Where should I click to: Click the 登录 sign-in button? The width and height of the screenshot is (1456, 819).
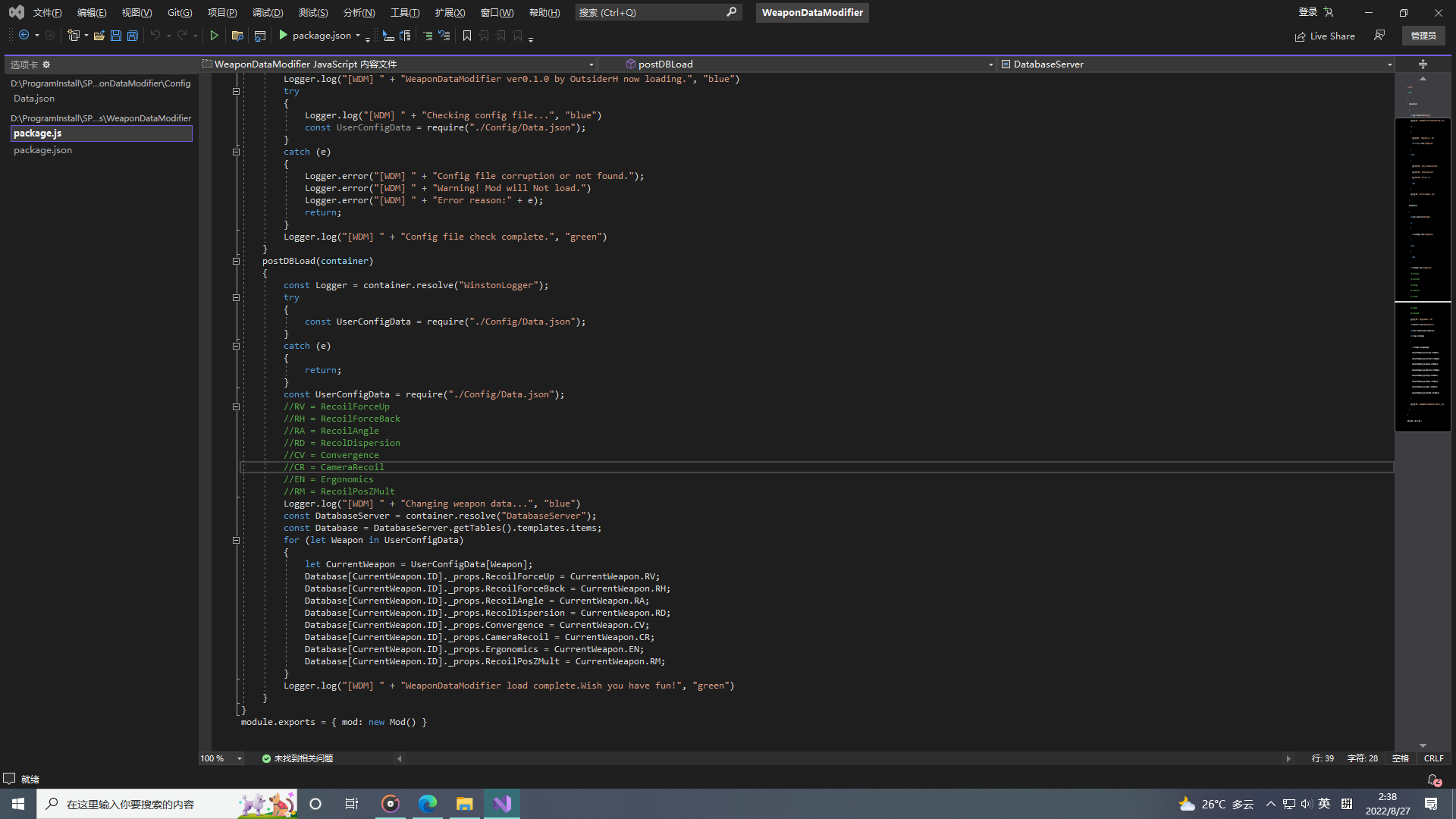(1308, 12)
